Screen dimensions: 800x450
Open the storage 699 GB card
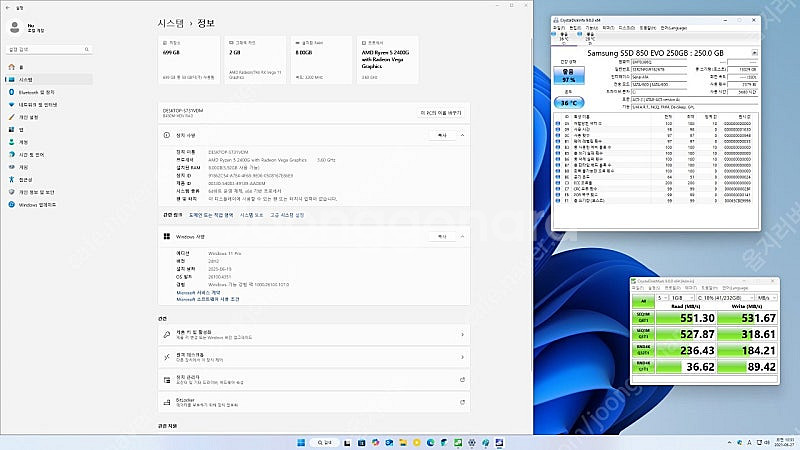point(189,60)
